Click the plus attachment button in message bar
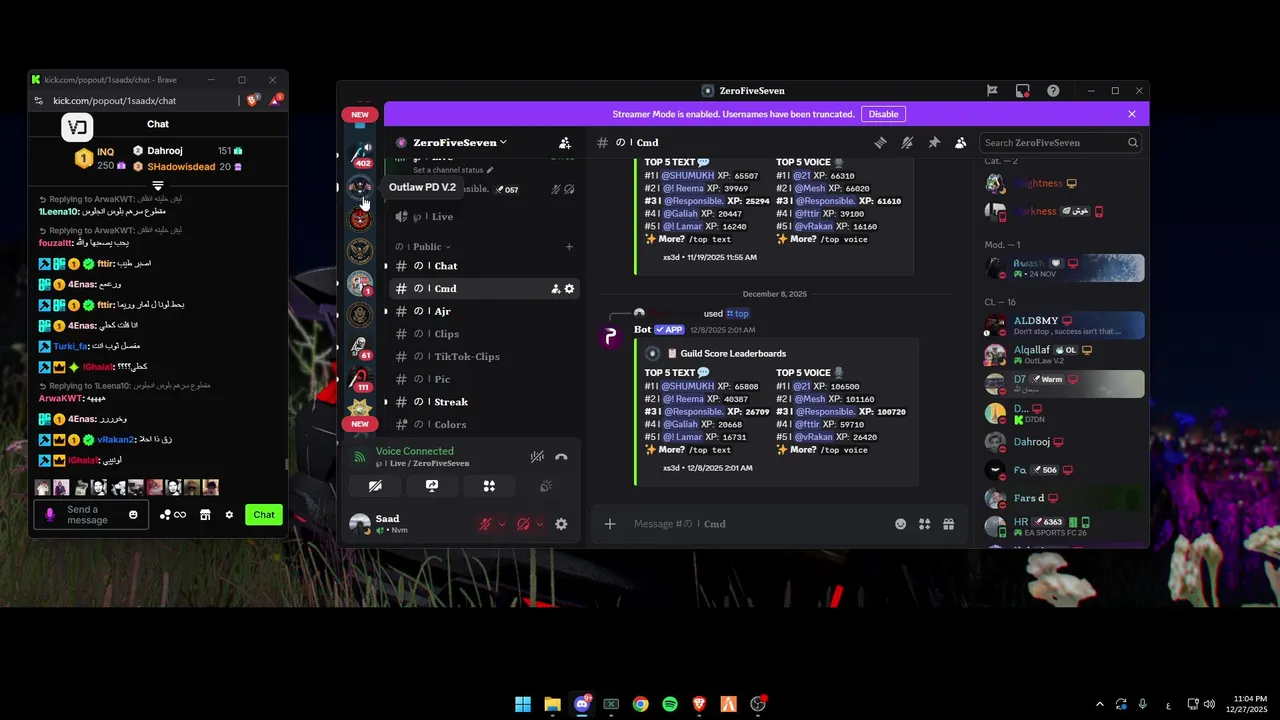1280x720 pixels. click(610, 524)
